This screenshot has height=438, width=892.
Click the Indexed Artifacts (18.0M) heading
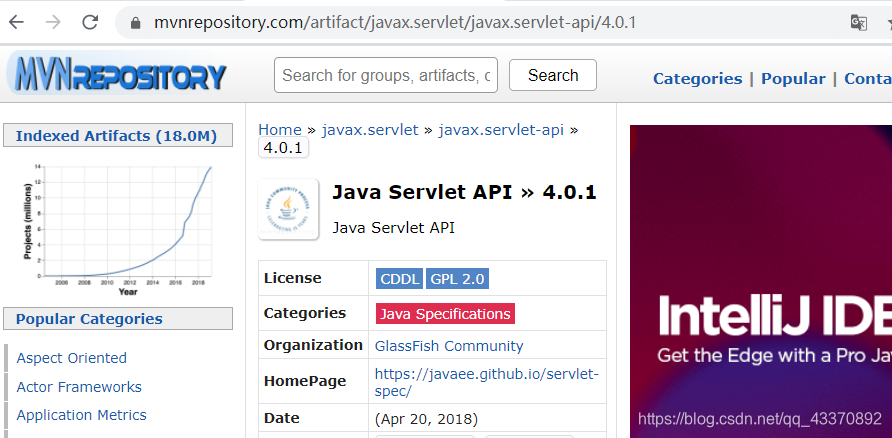pyautogui.click(x=117, y=136)
